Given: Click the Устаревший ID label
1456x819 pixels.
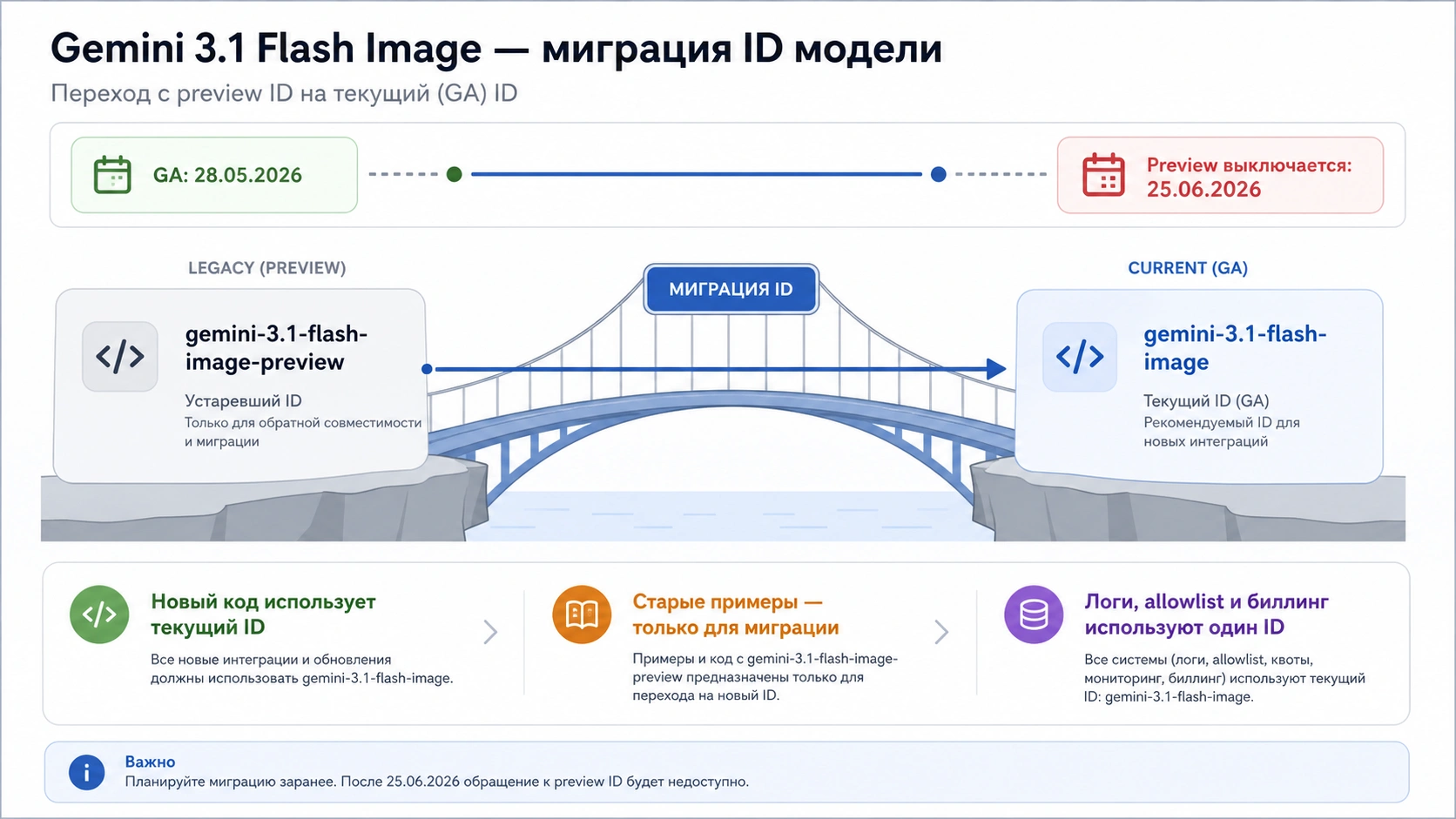Looking at the screenshot, I should 243,401.
